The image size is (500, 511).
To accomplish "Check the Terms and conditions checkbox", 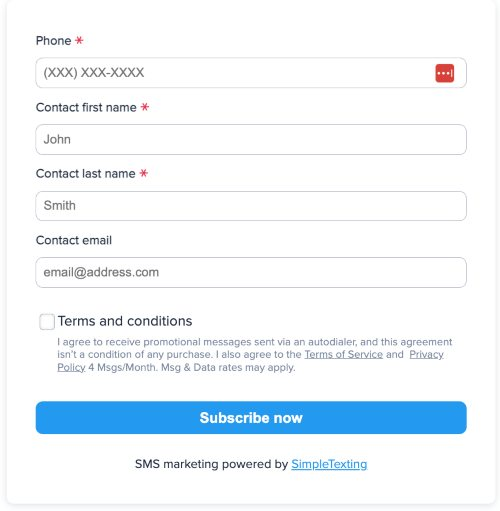I will (x=47, y=322).
